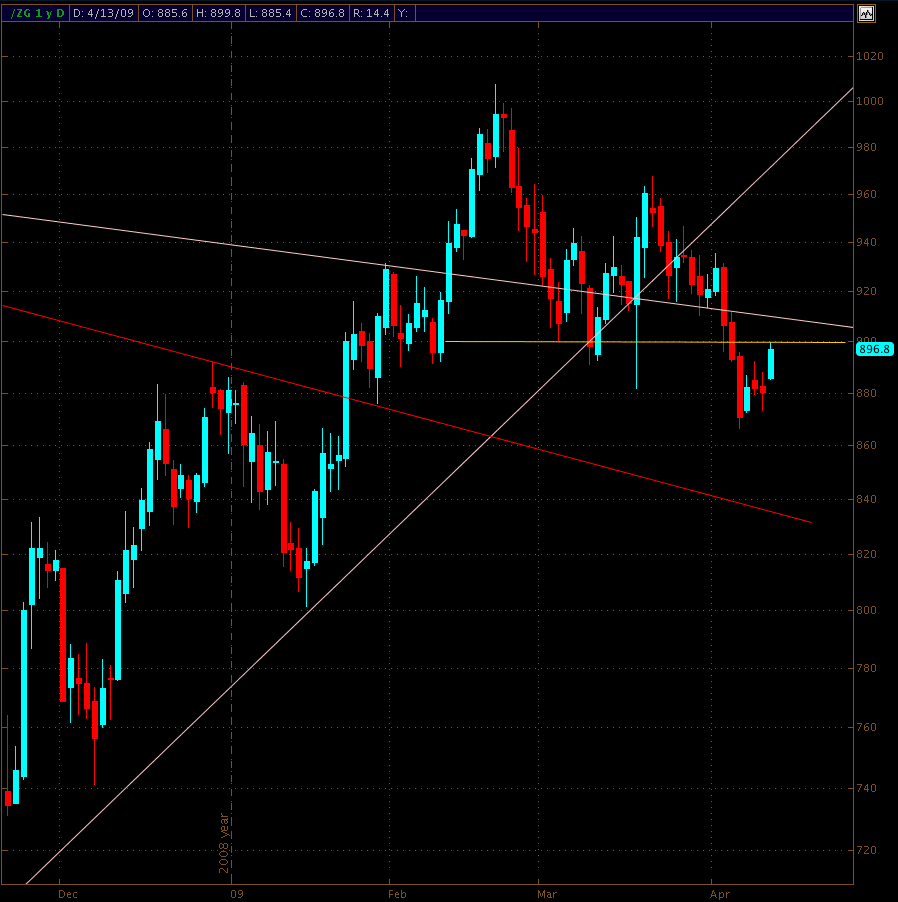Image resolution: width=898 pixels, height=902 pixels.
Task: Click the close price field C: 896.8
Action: (352, 13)
